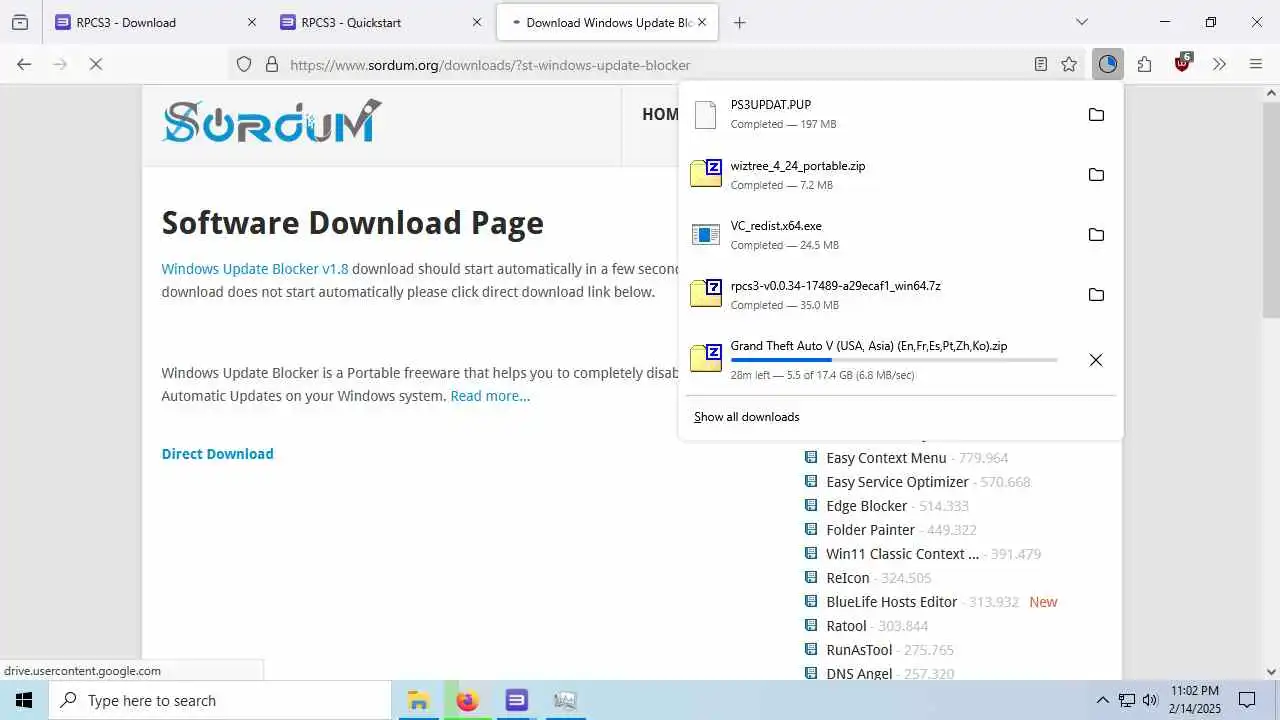Screen dimensions: 1280x720
Task: Open DNS Angel link
Action: [859, 673]
